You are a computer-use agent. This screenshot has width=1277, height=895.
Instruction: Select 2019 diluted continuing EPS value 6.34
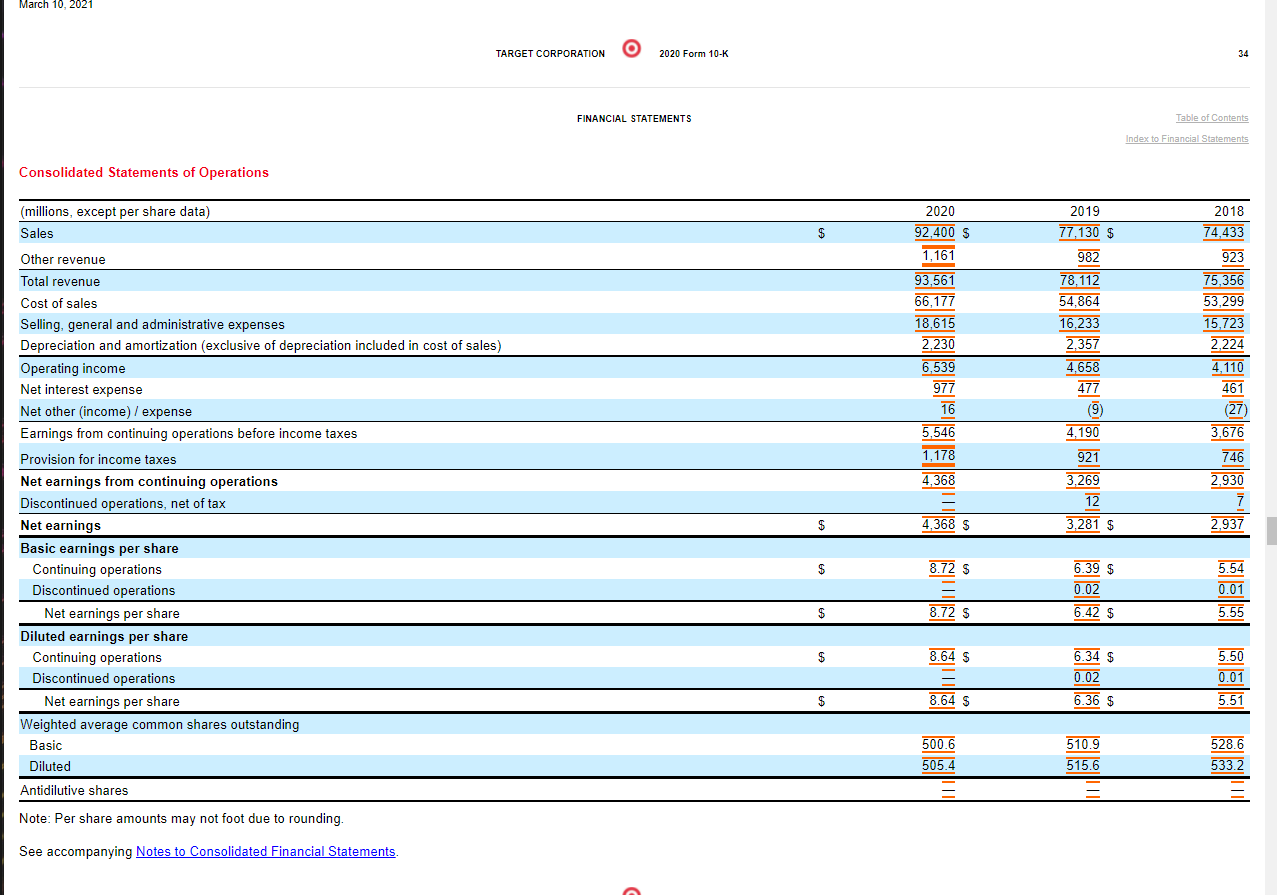(x=1087, y=657)
